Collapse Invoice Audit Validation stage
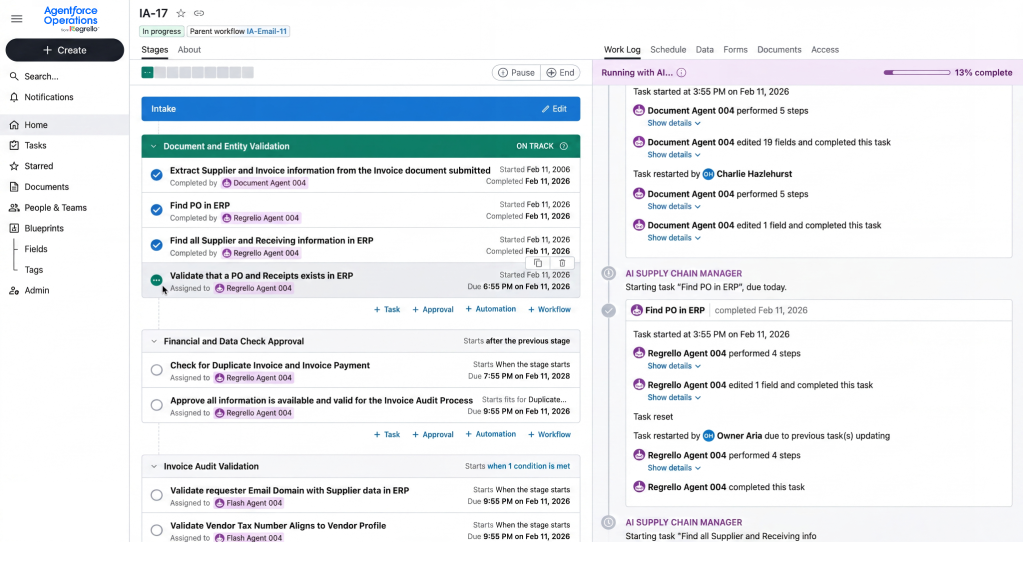Image resolution: width=1023 pixels, height=571 pixels. (x=153, y=467)
